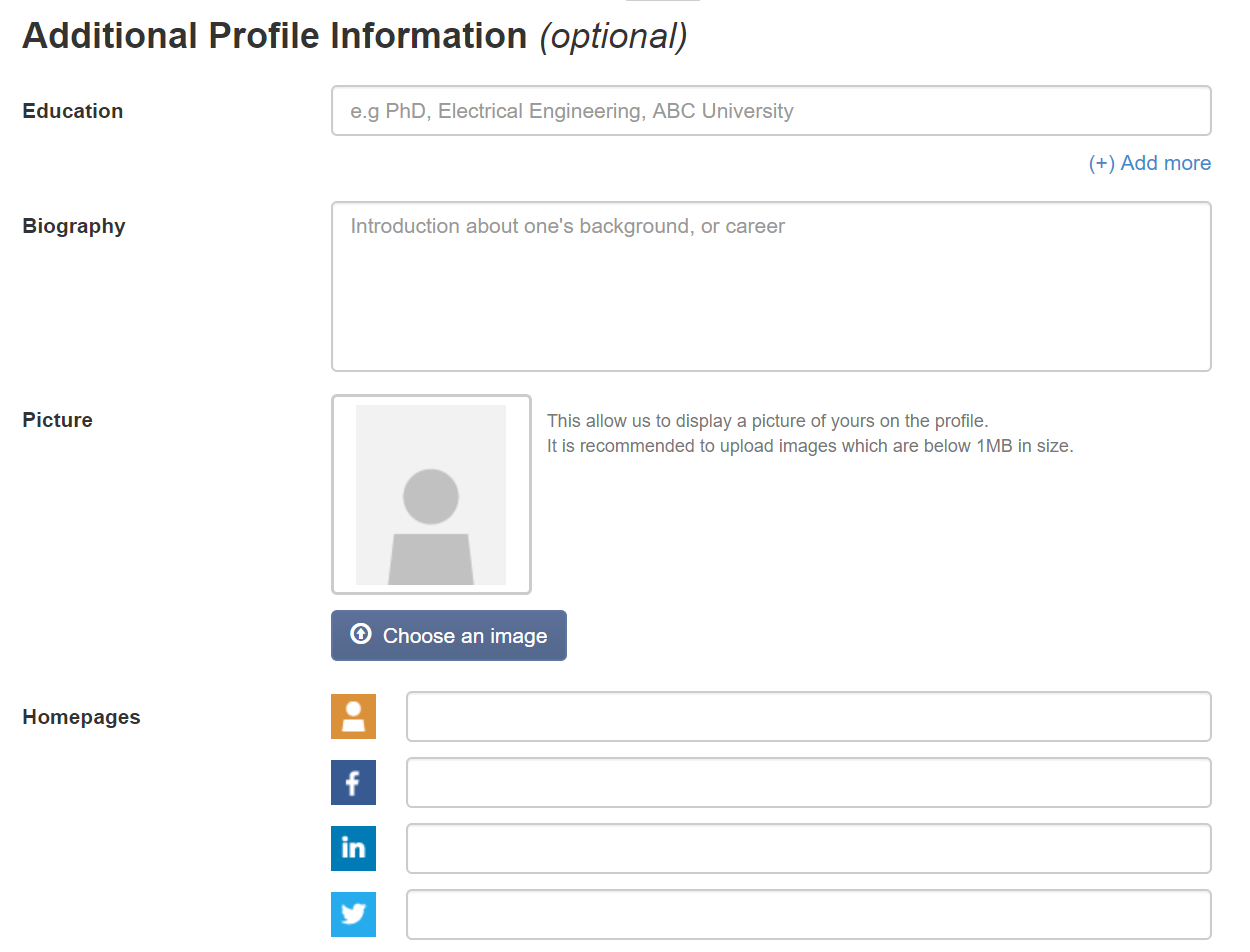Click the Picture field label

(57, 420)
